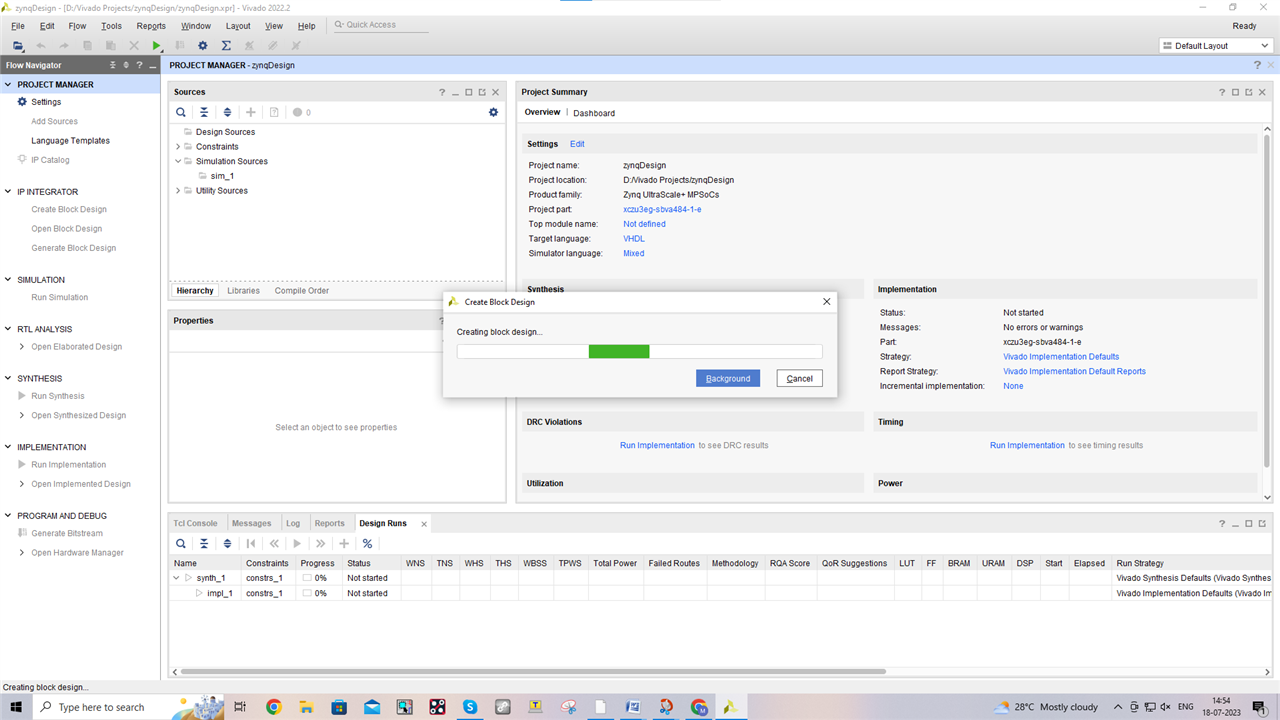The image size is (1280, 720).
Task: Select sim_1 in Sources tree
Action: coord(222,176)
